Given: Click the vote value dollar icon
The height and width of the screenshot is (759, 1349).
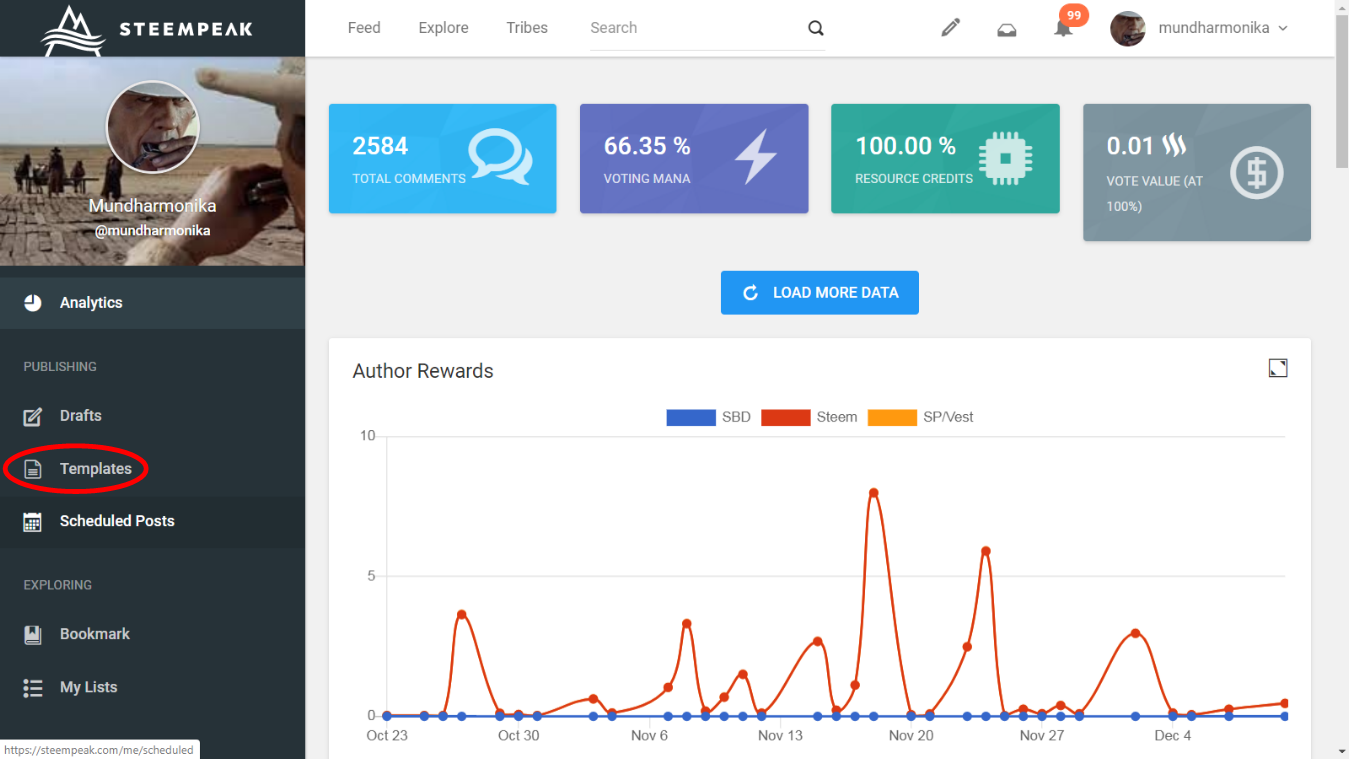Looking at the screenshot, I should [x=1257, y=173].
